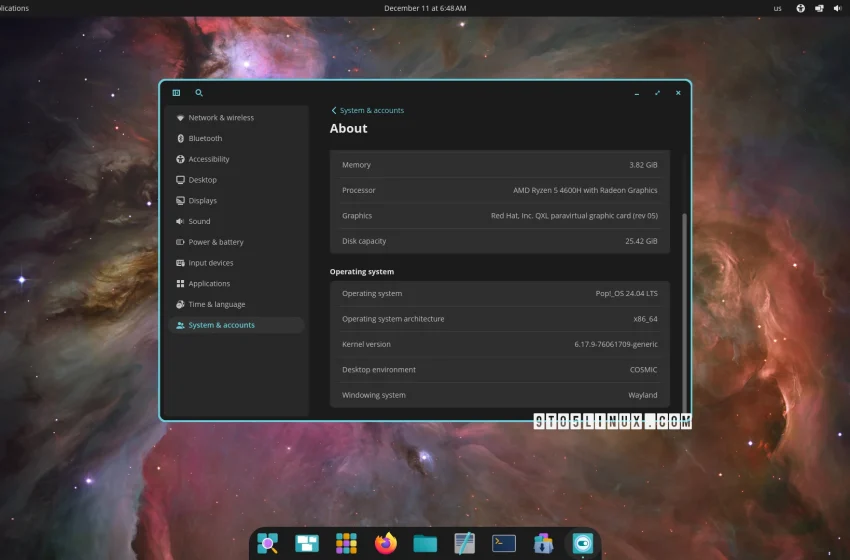Screen dimensions: 850x560
Task: Select Input devices entry
Action: (x=236, y=263)
